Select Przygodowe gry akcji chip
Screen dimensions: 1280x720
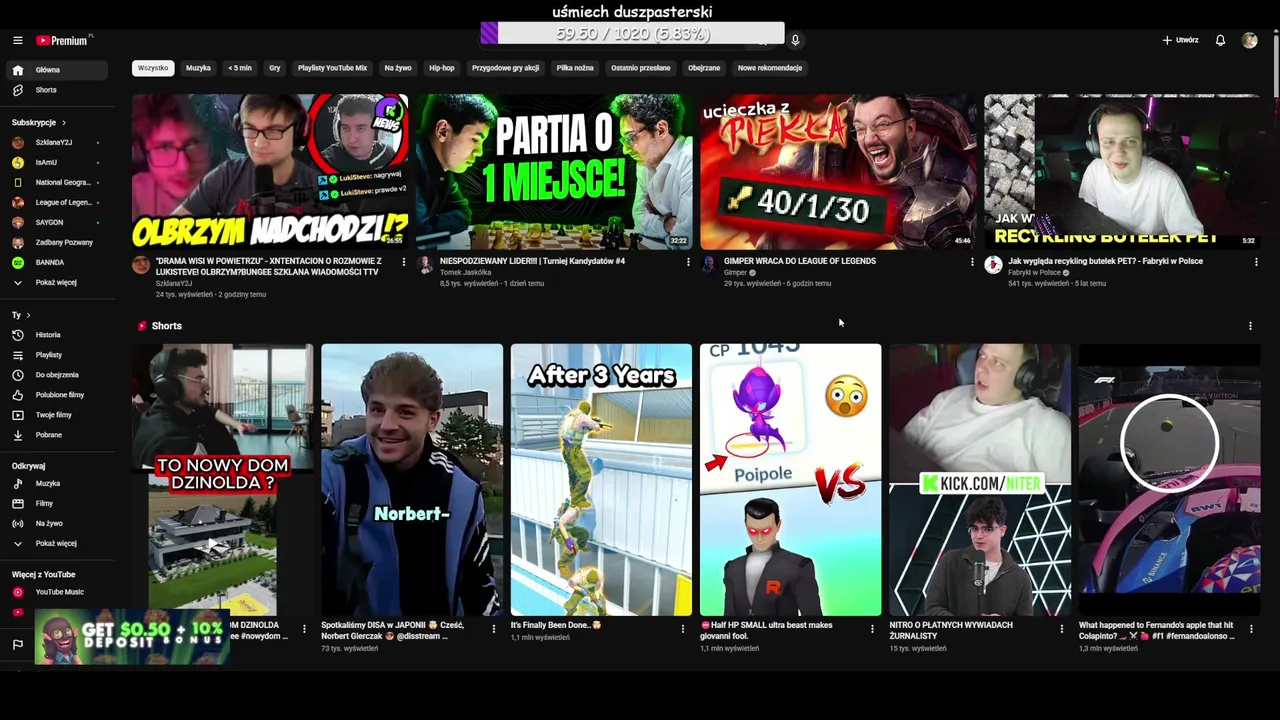click(x=505, y=68)
